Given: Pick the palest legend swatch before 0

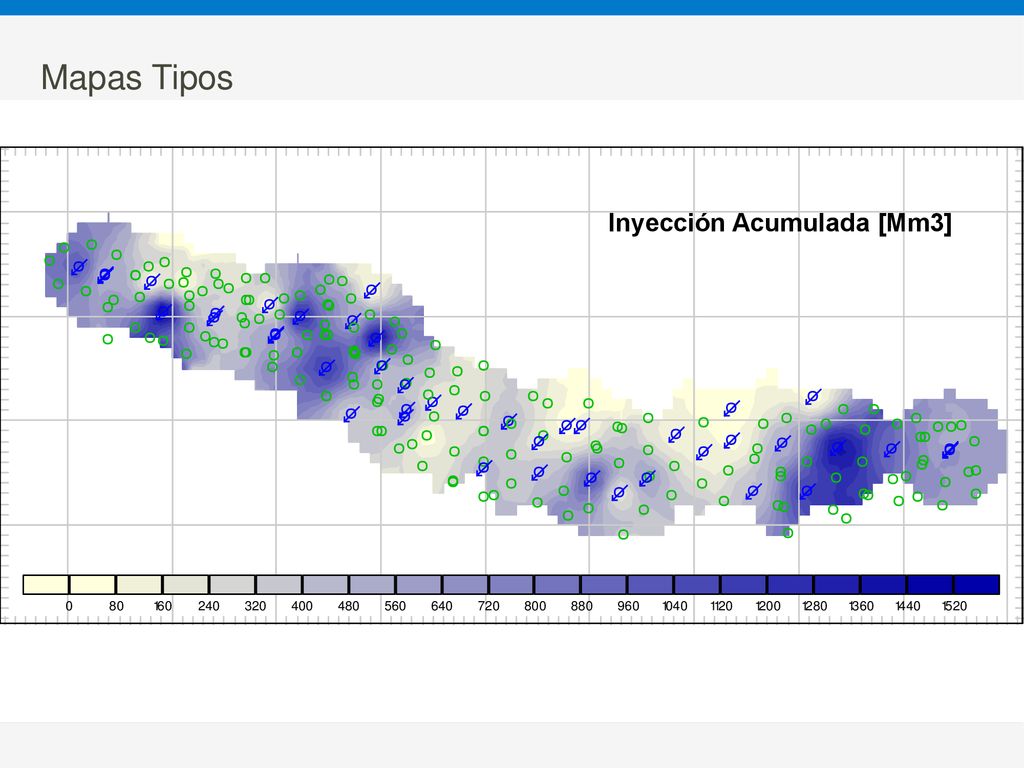Looking at the screenshot, I should pyautogui.click(x=46, y=584).
